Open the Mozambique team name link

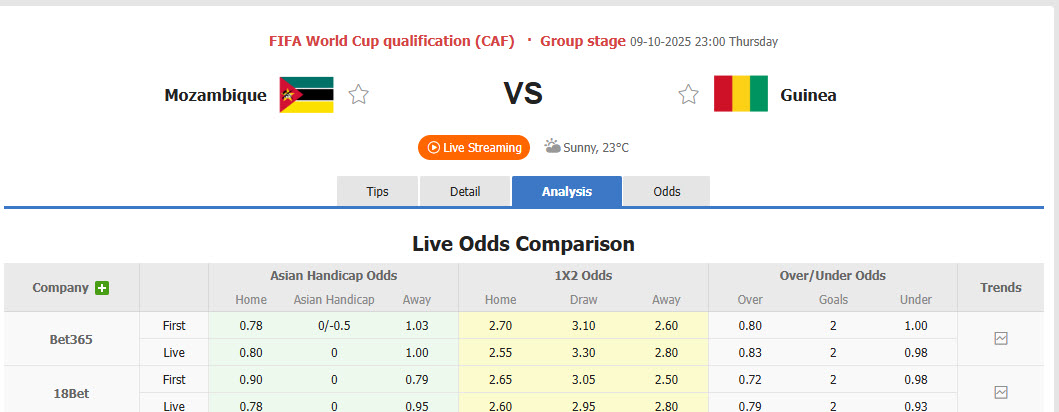coord(216,95)
